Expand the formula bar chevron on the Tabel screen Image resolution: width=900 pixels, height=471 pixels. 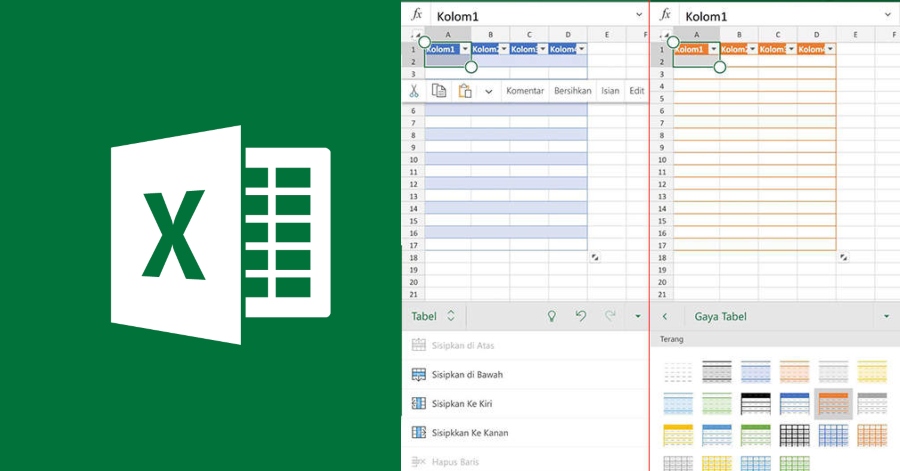(639, 14)
